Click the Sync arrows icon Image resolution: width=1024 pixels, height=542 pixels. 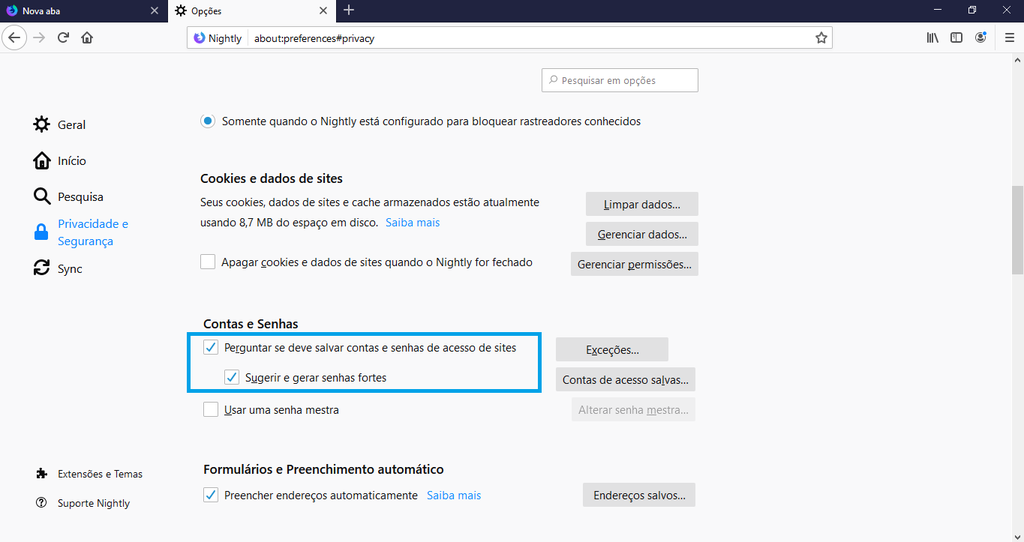point(41,268)
